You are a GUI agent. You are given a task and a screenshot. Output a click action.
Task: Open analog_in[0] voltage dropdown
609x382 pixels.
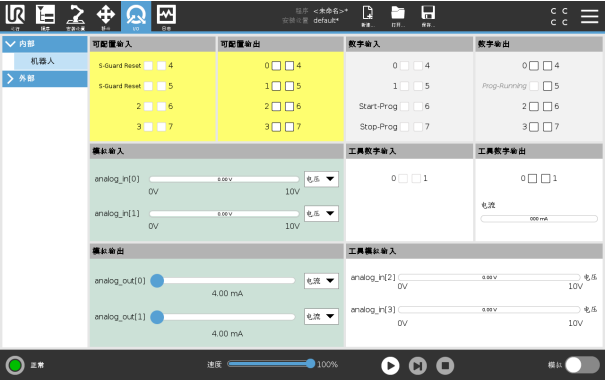point(321,179)
